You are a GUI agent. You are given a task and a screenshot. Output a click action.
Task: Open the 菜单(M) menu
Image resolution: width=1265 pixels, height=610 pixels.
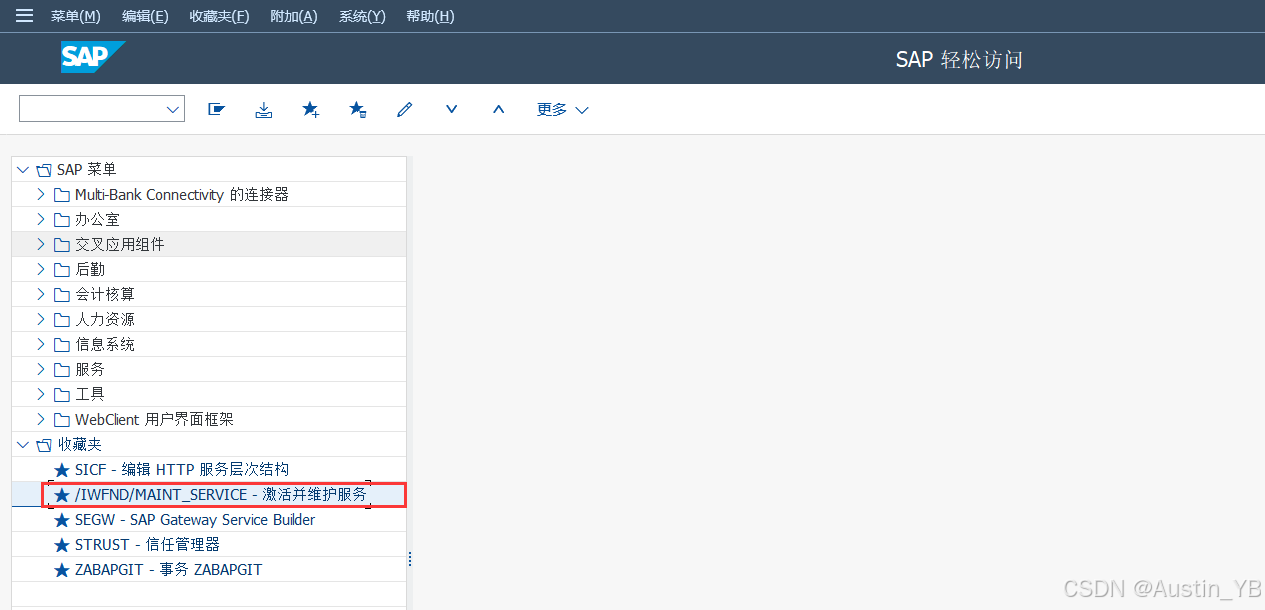click(x=76, y=16)
